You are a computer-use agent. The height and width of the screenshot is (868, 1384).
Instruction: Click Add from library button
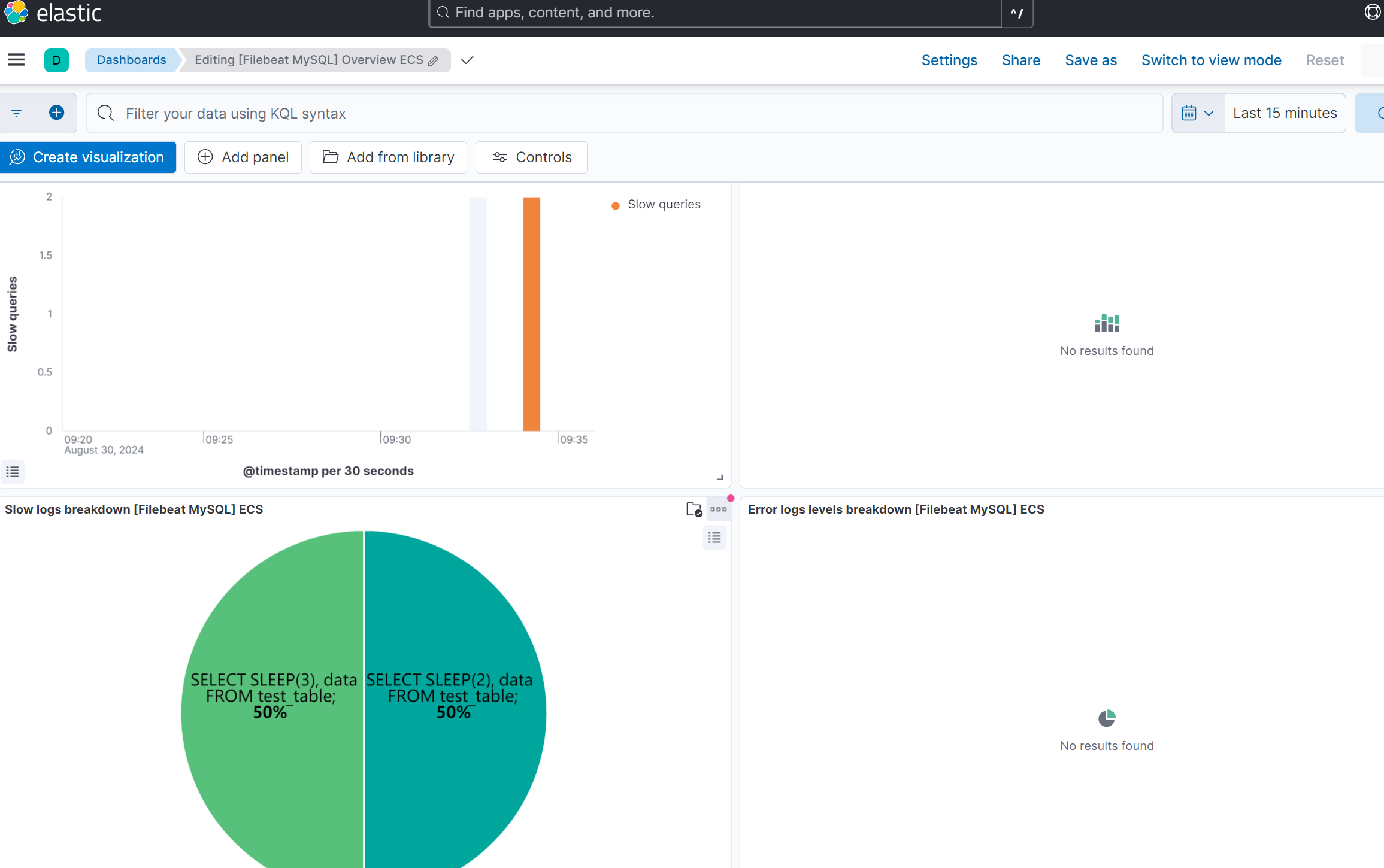(x=388, y=157)
